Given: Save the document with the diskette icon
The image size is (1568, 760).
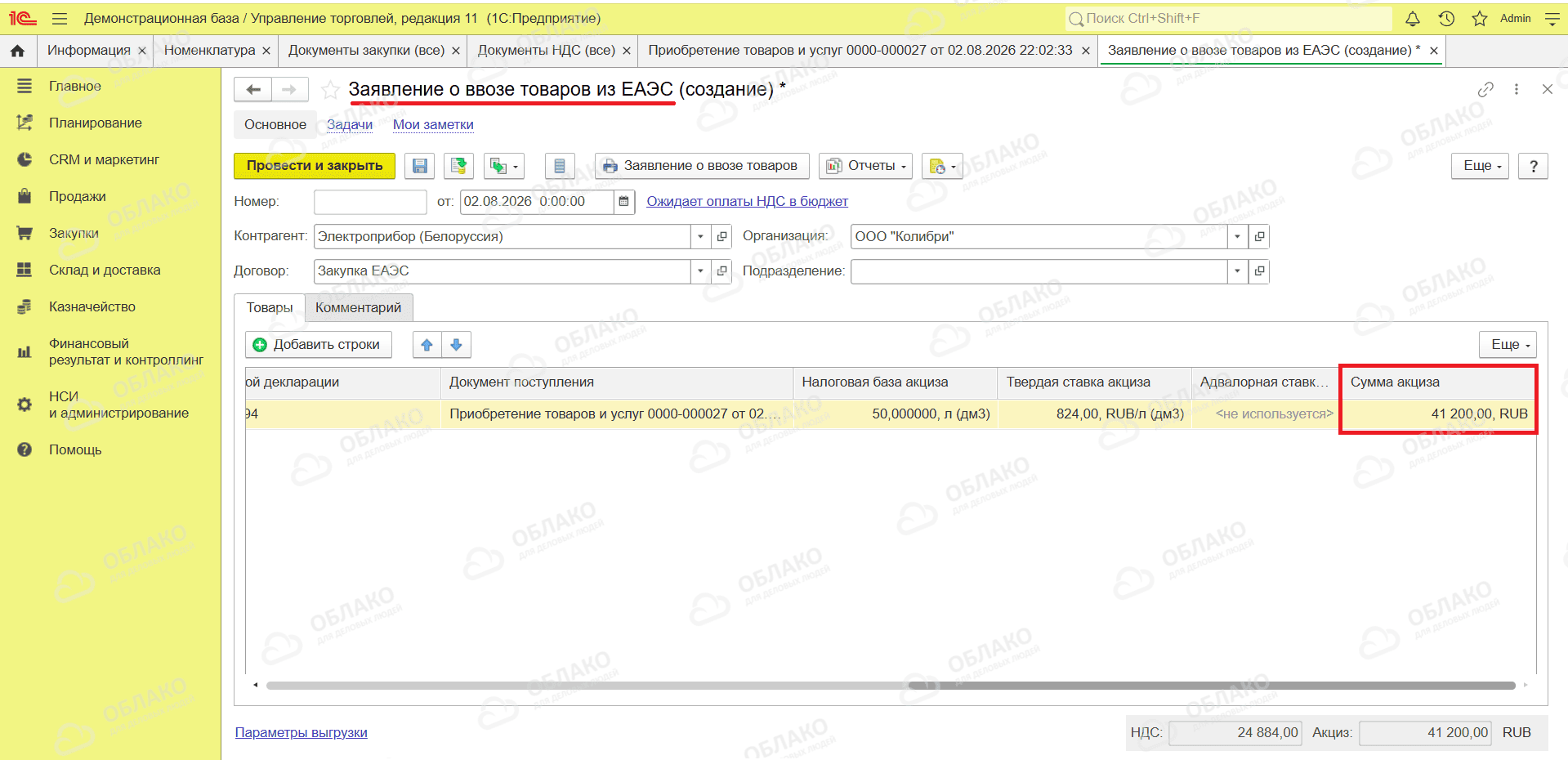Looking at the screenshot, I should tap(420, 166).
